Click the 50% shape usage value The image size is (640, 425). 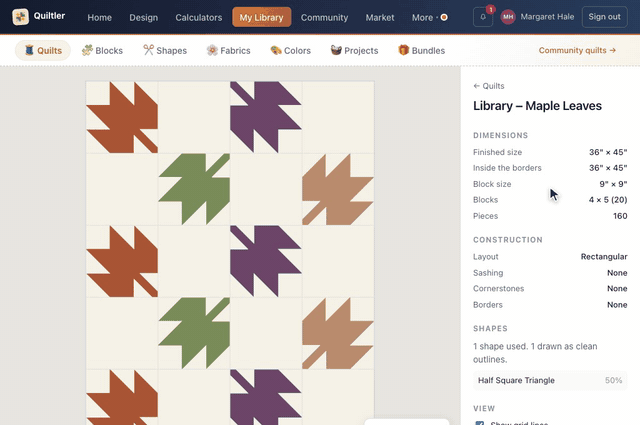613,380
